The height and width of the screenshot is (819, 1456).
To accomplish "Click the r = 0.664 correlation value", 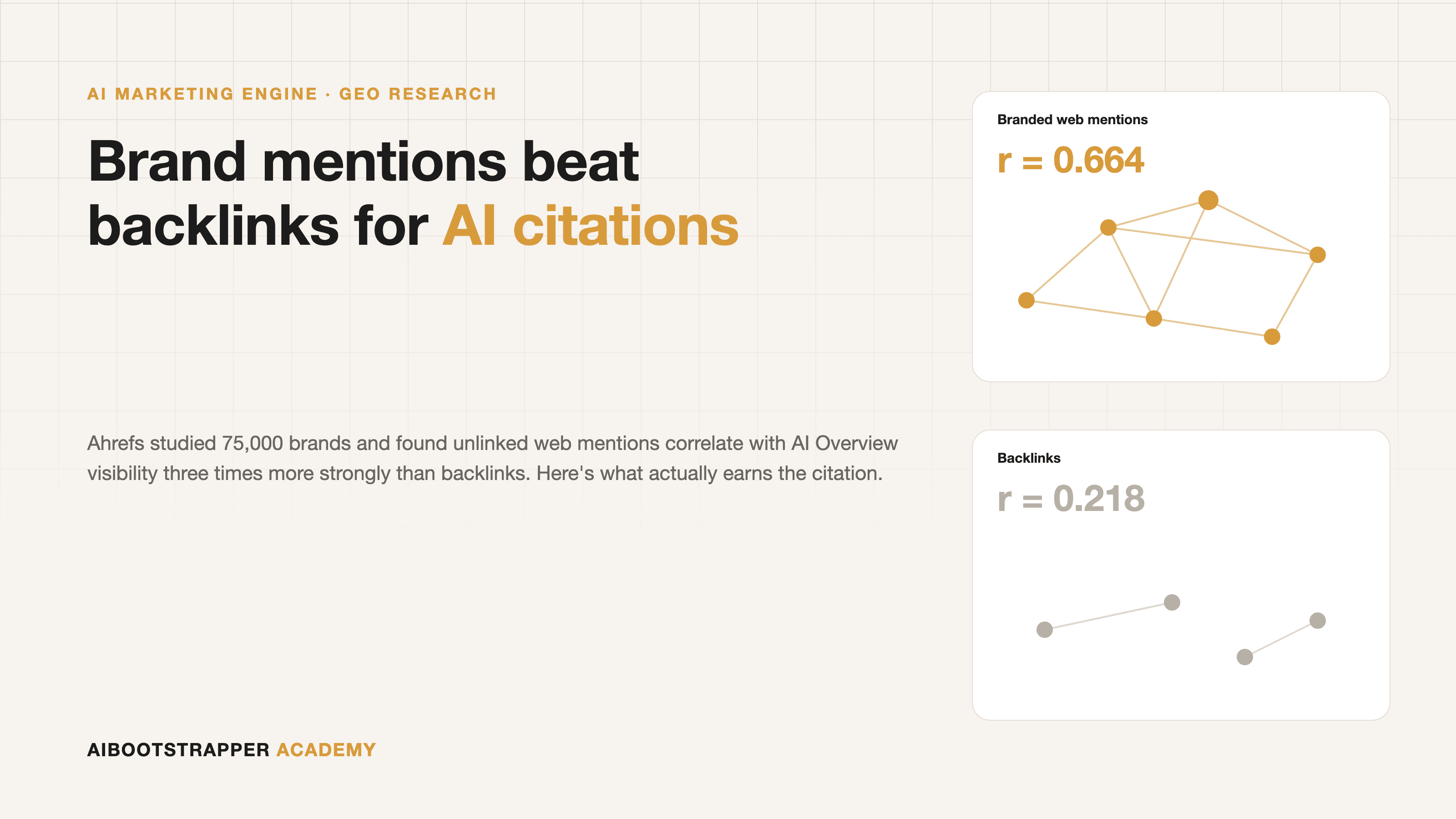I will click(1071, 160).
